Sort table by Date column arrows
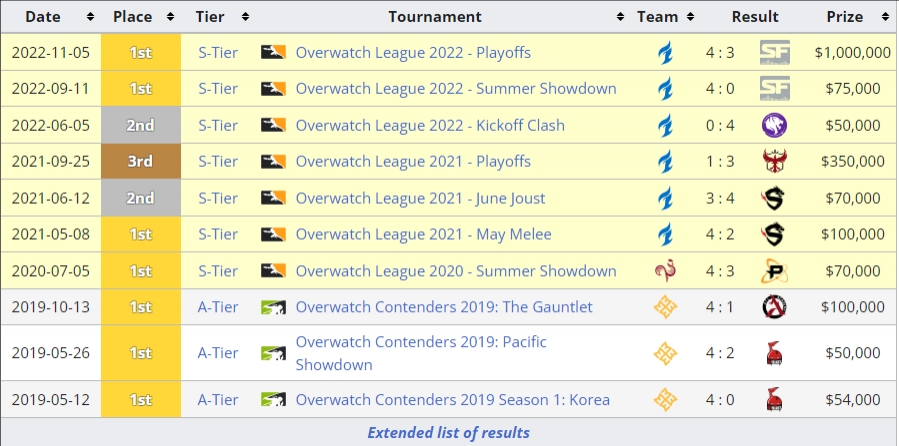 (90, 17)
